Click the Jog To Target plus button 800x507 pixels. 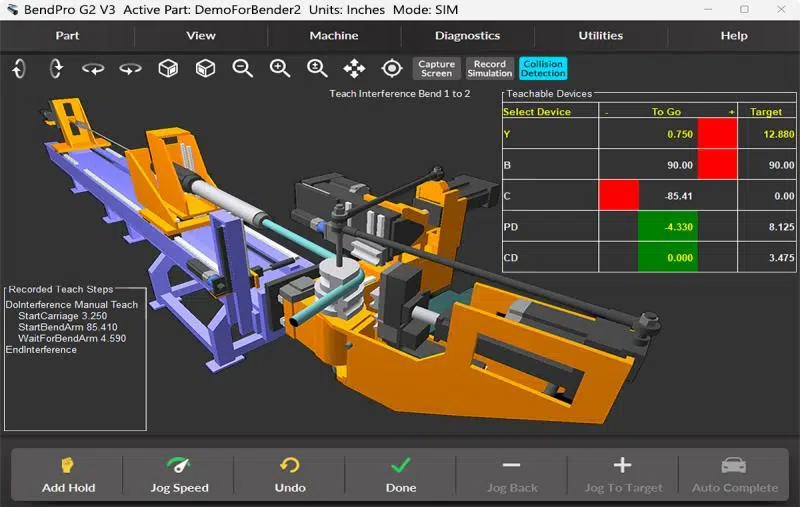click(623, 475)
